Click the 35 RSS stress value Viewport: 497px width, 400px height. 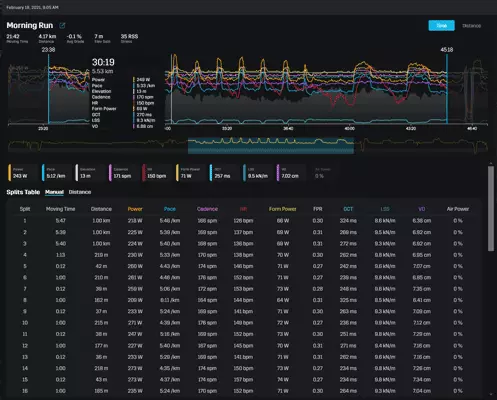(129, 36)
